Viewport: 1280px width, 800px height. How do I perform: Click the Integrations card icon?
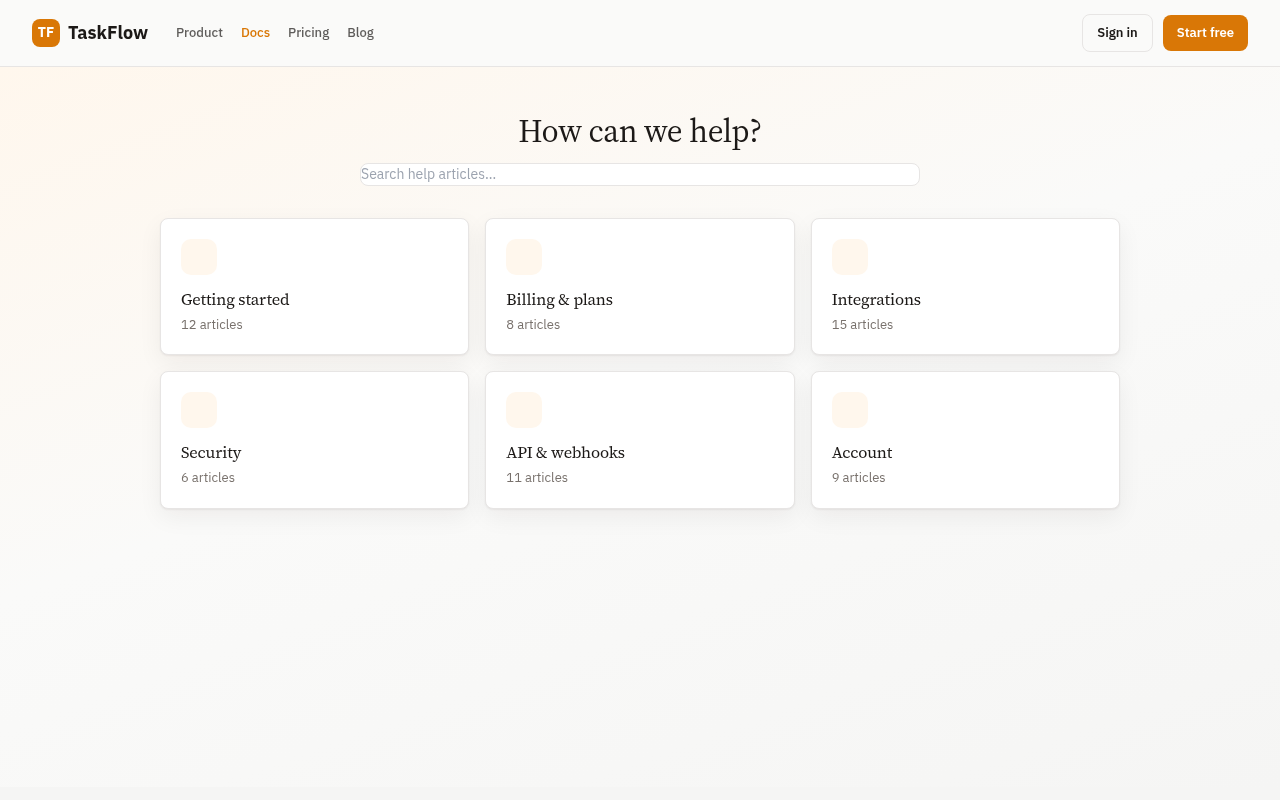(850, 257)
